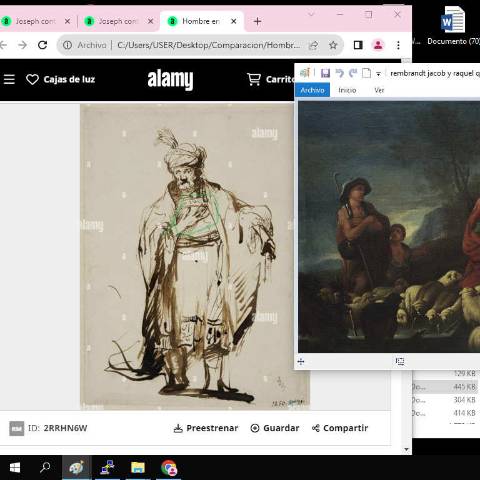Select the 445 KB file row
The width and height of the screenshot is (480, 480).
(446, 387)
